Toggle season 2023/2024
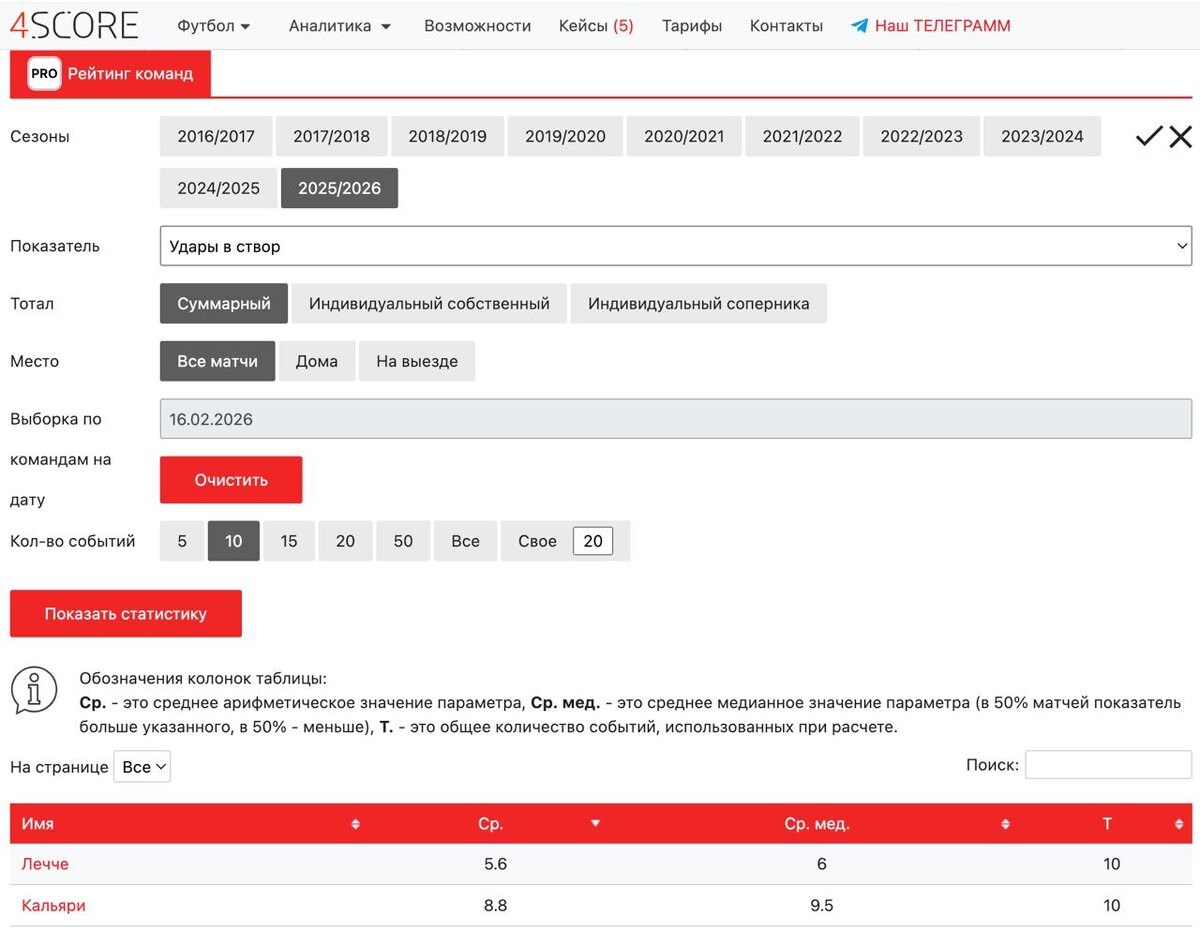Screen dimensions: 1200x932 point(1042,136)
